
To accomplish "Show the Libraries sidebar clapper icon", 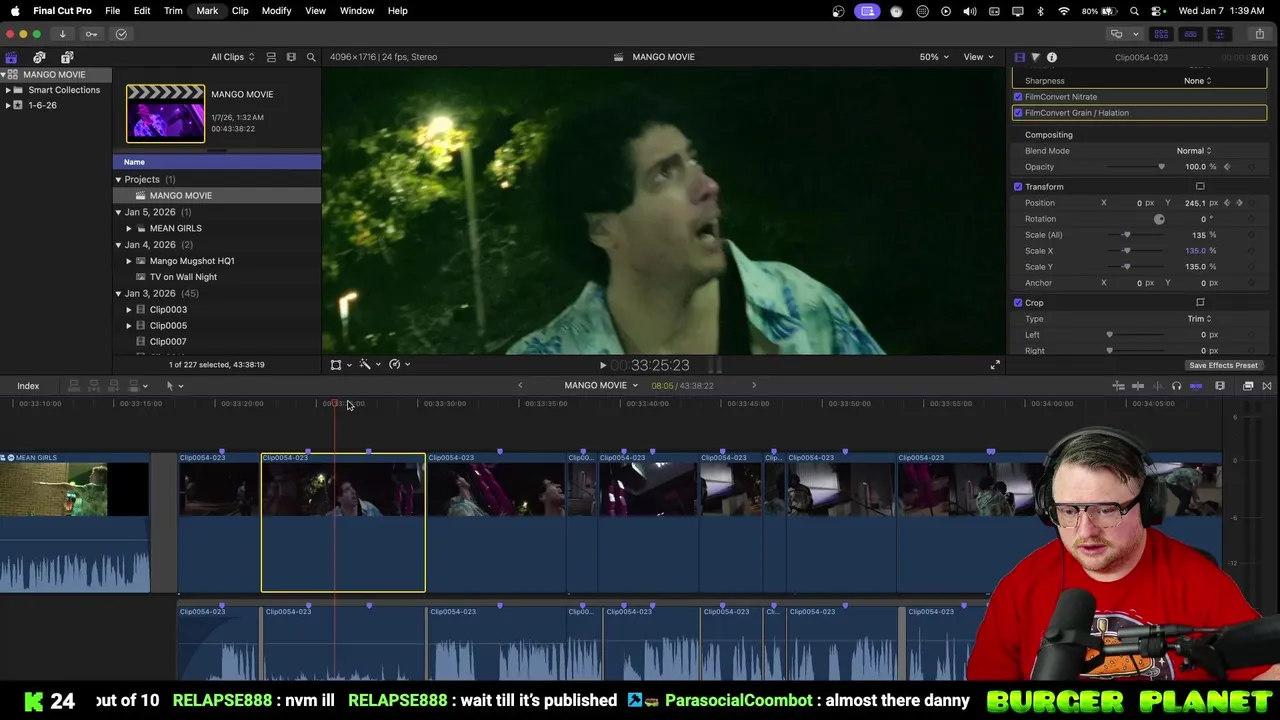I will click(x=11, y=57).
